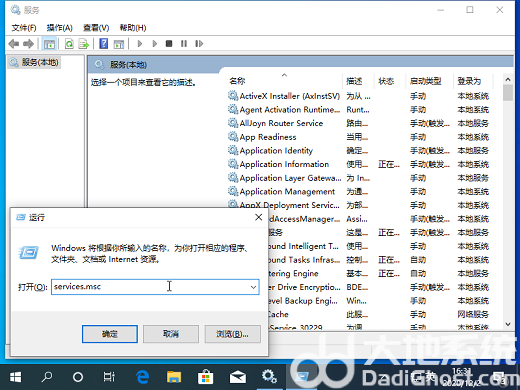Select the ActiveX Installer service gear icon

point(233,96)
